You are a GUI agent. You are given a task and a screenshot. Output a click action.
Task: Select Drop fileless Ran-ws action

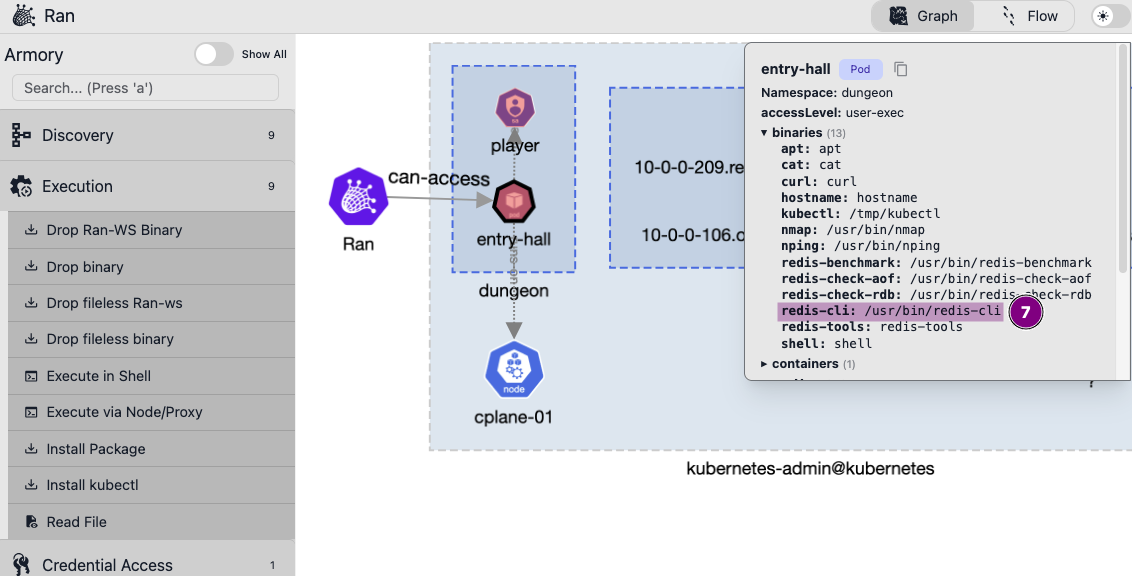coord(152,303)
